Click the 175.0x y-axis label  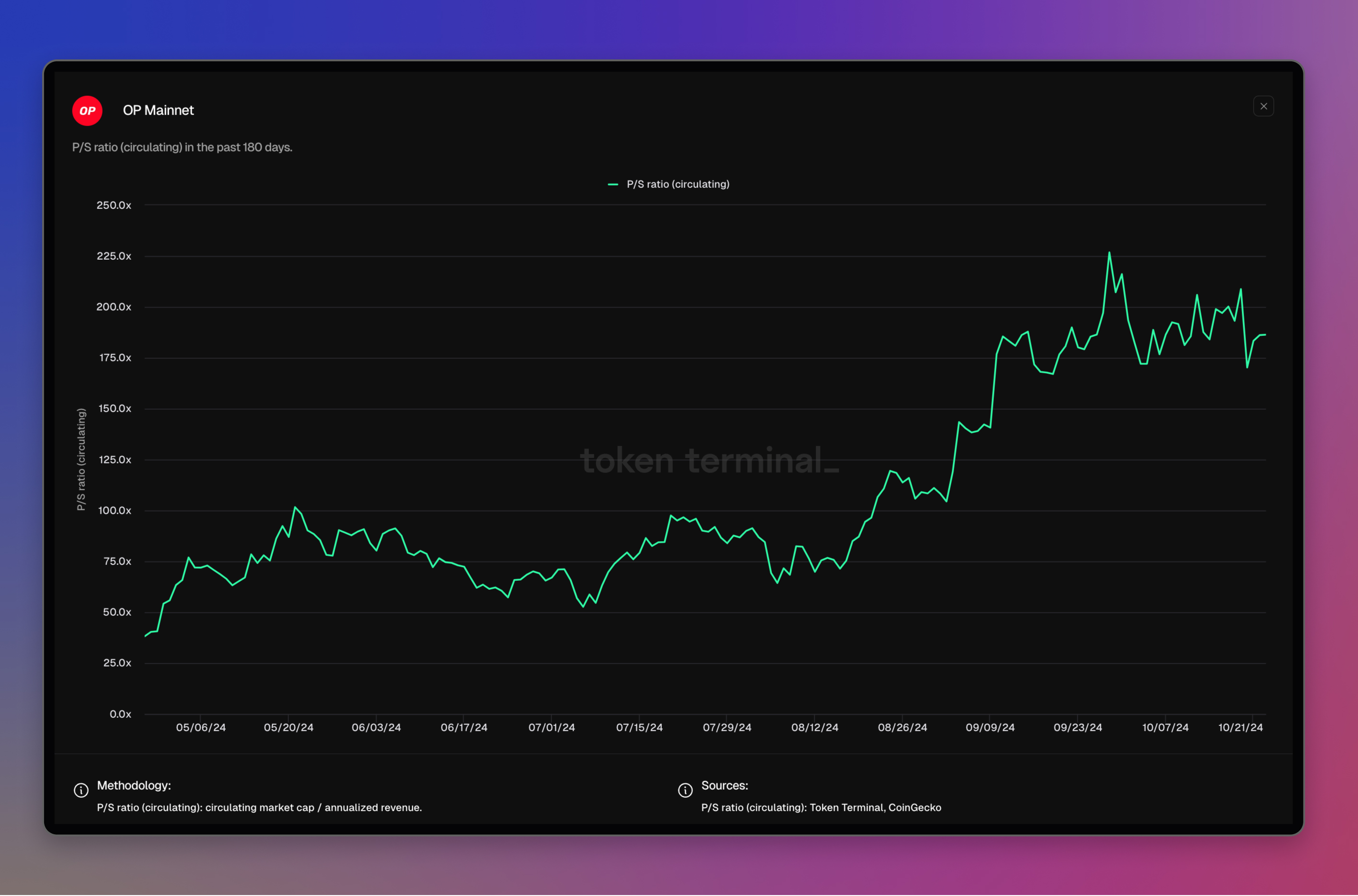tap(115, 358)
